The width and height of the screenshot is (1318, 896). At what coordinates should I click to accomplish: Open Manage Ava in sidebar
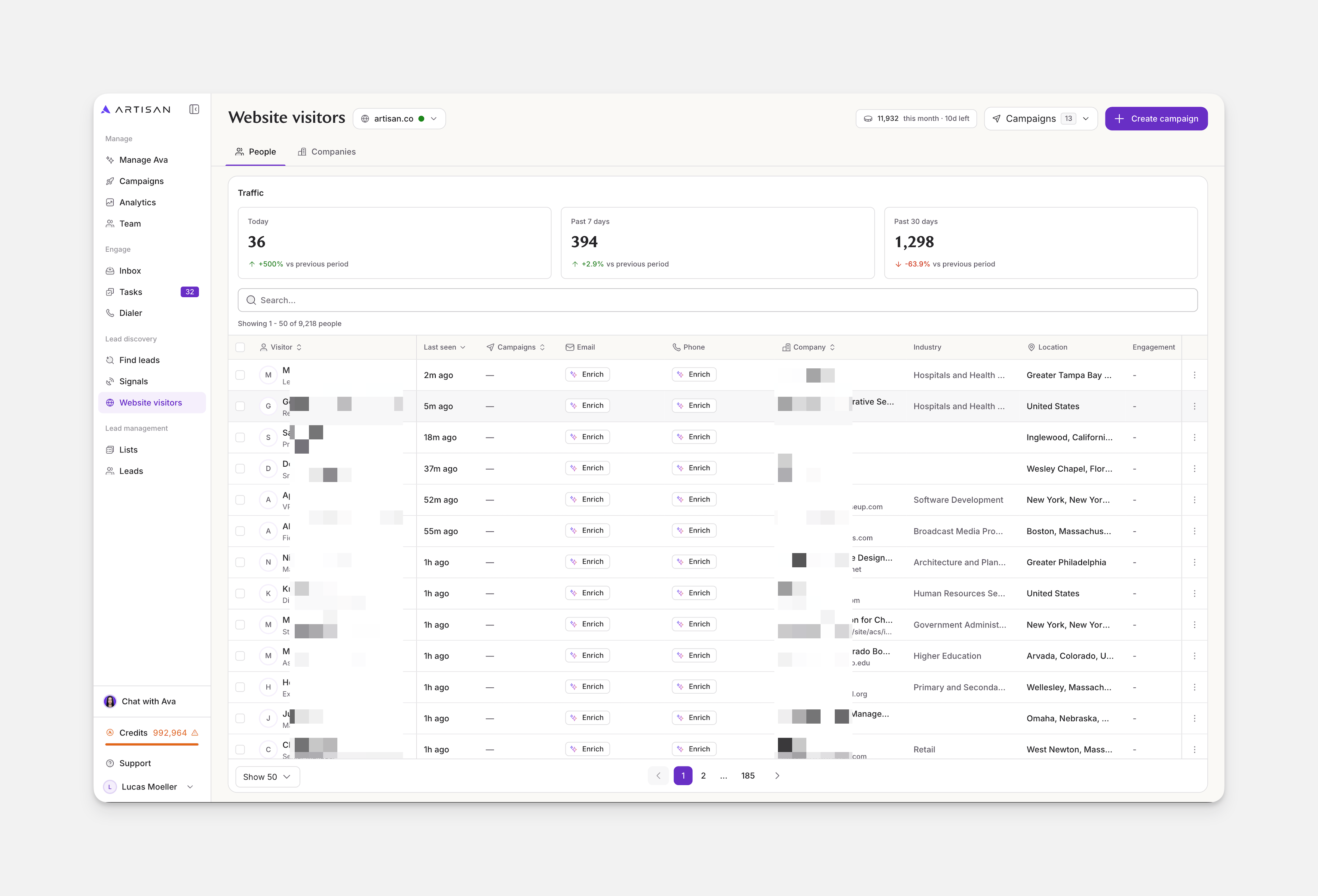pos(152,160)
